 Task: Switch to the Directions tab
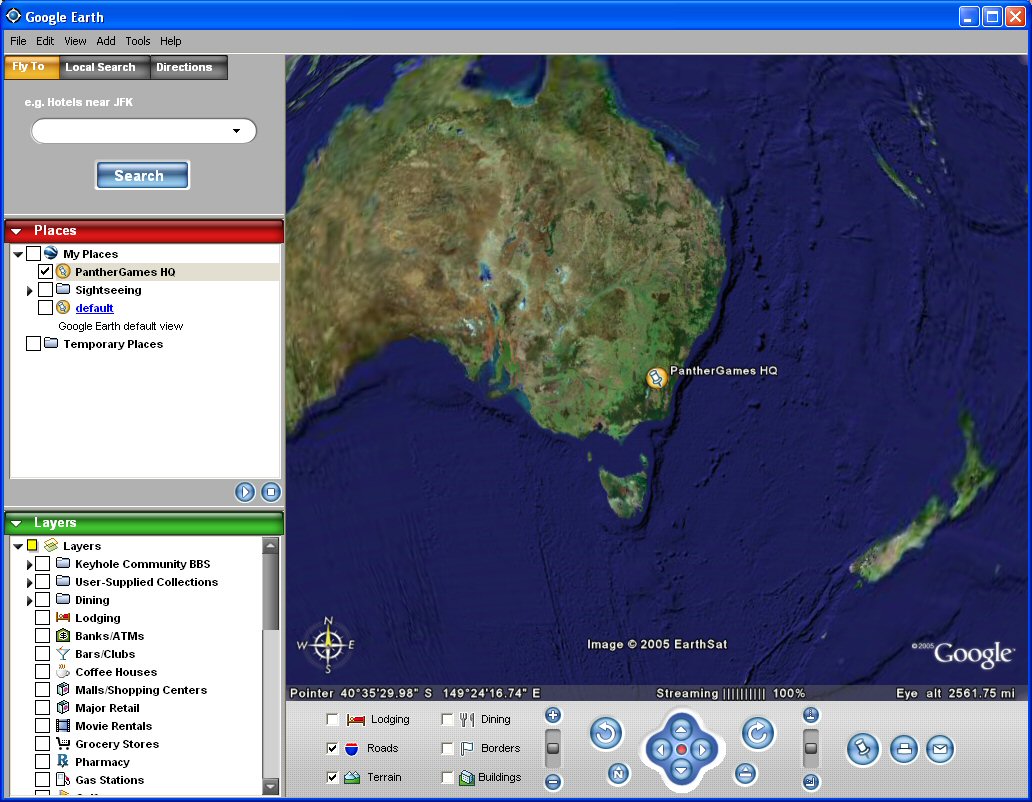coord(184,67)
